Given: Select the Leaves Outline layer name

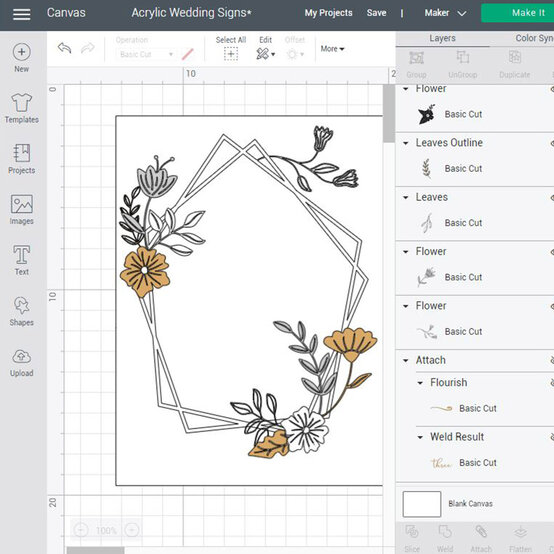Looking at the screenshot, I should click(449, 143).
